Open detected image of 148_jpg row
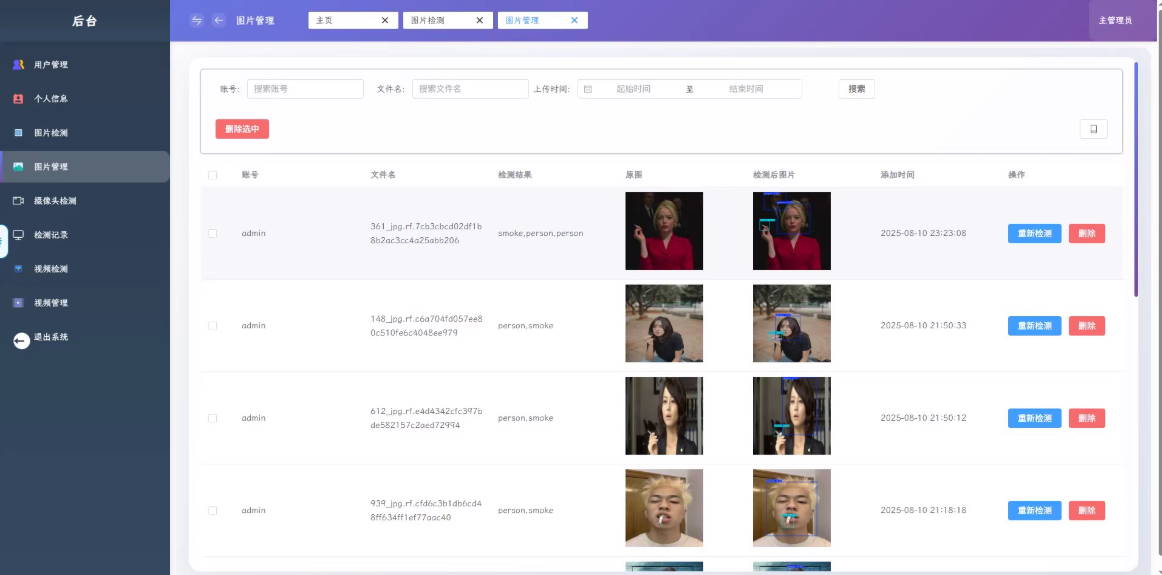The image size is (1162, 575). 791,324
